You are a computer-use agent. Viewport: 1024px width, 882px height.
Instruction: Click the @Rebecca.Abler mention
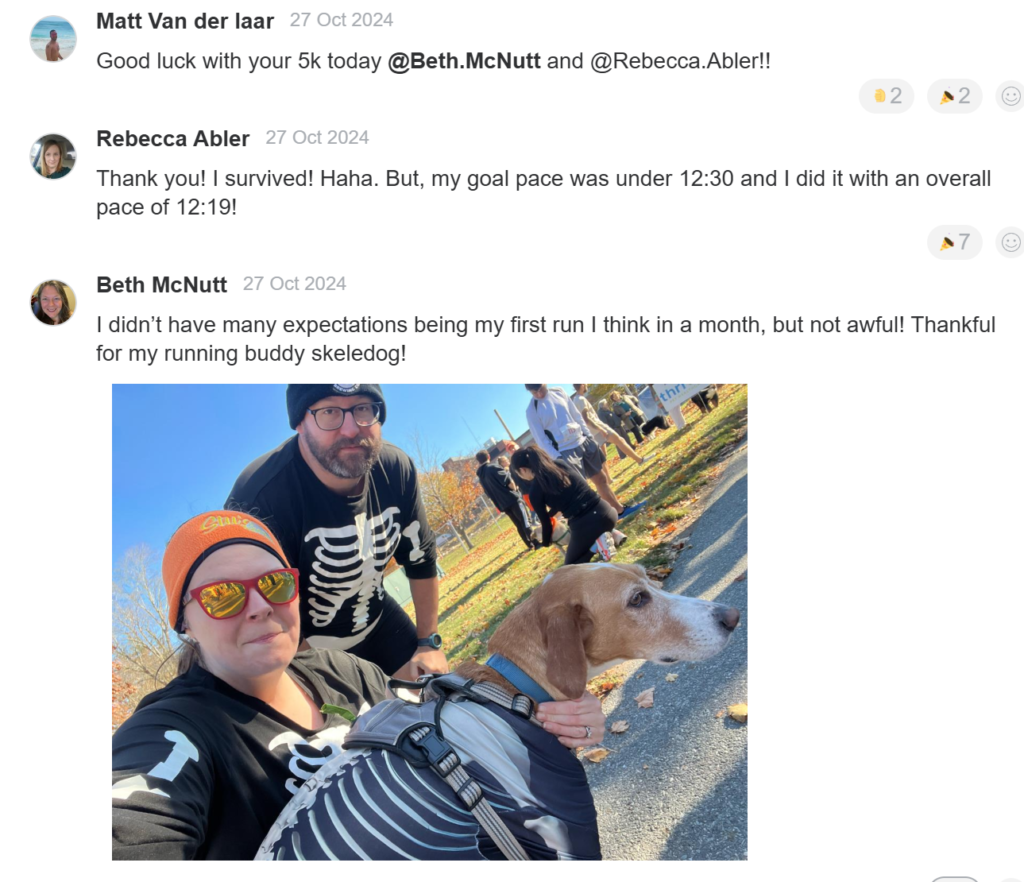(x=673, y=61)
